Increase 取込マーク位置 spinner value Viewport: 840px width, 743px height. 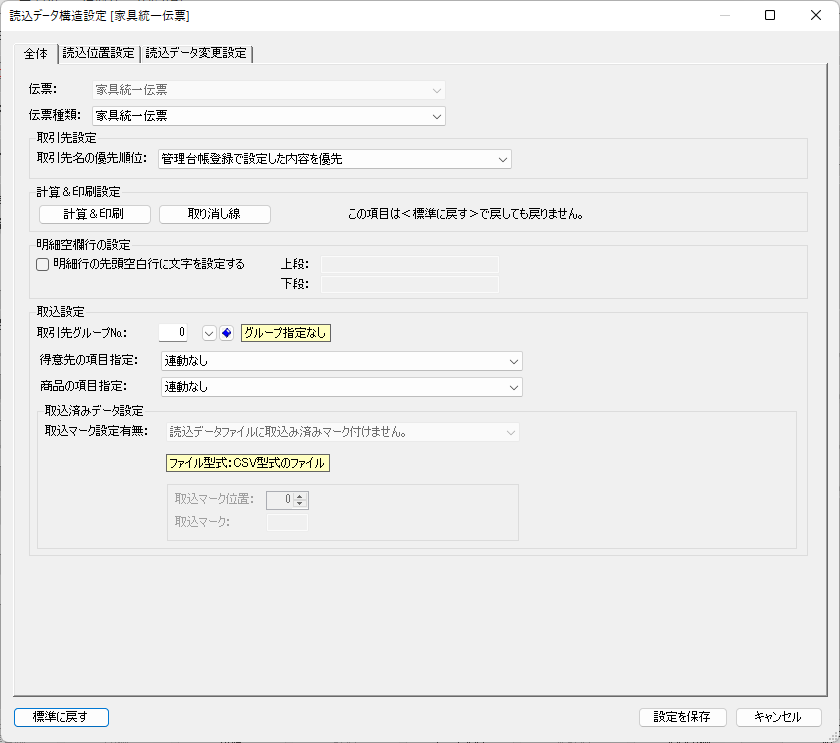point(300,496)
